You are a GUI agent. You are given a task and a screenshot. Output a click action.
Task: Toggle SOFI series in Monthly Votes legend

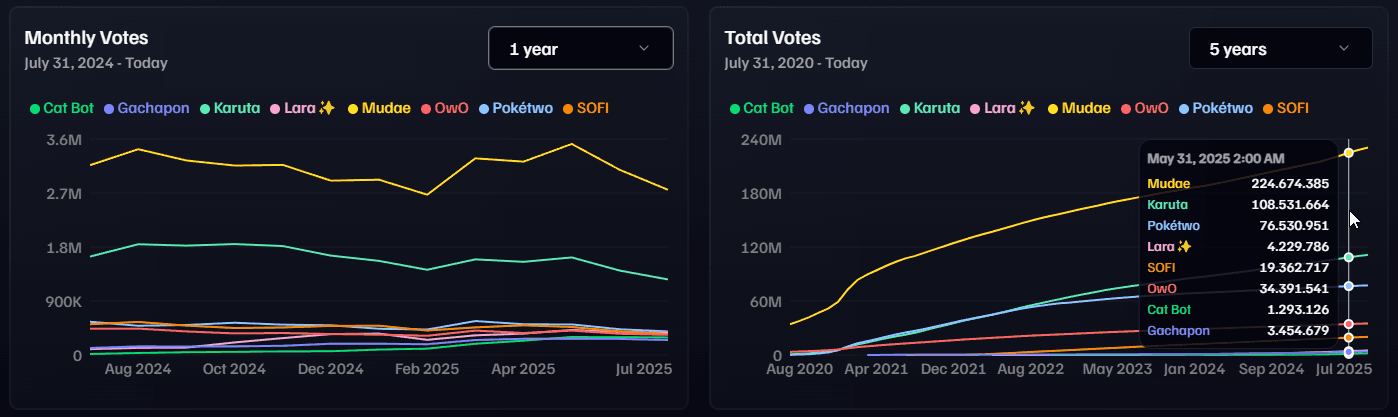pyautogui.click(x=592, y=108)
